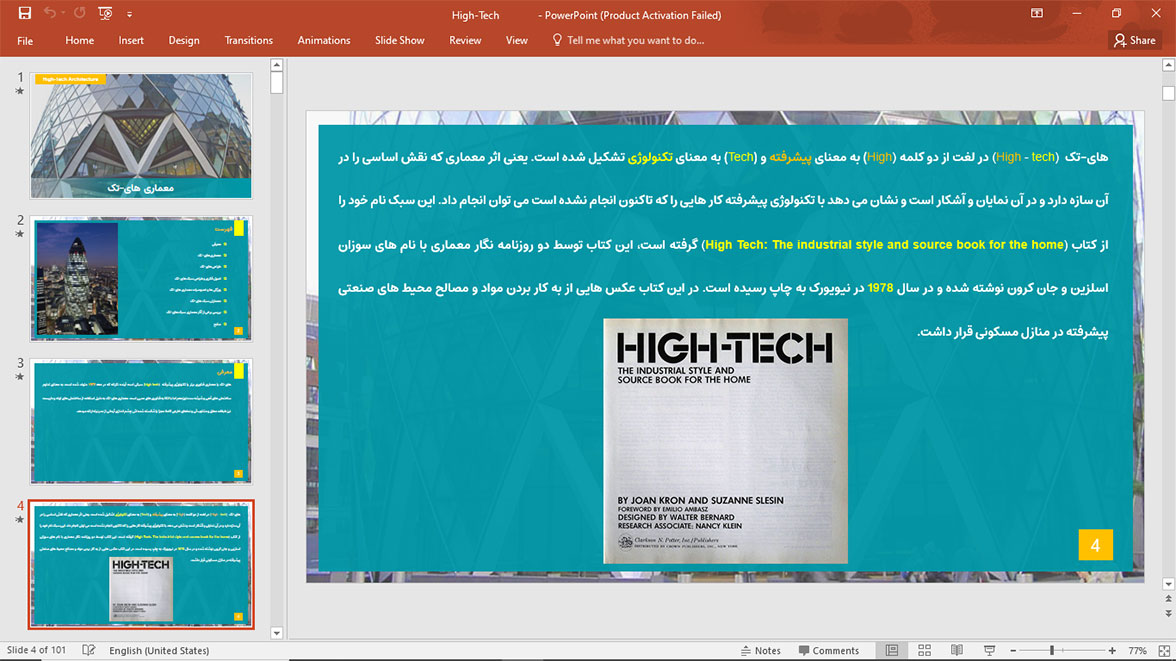Click the yellow (High - tech) text

(1024, 157)
